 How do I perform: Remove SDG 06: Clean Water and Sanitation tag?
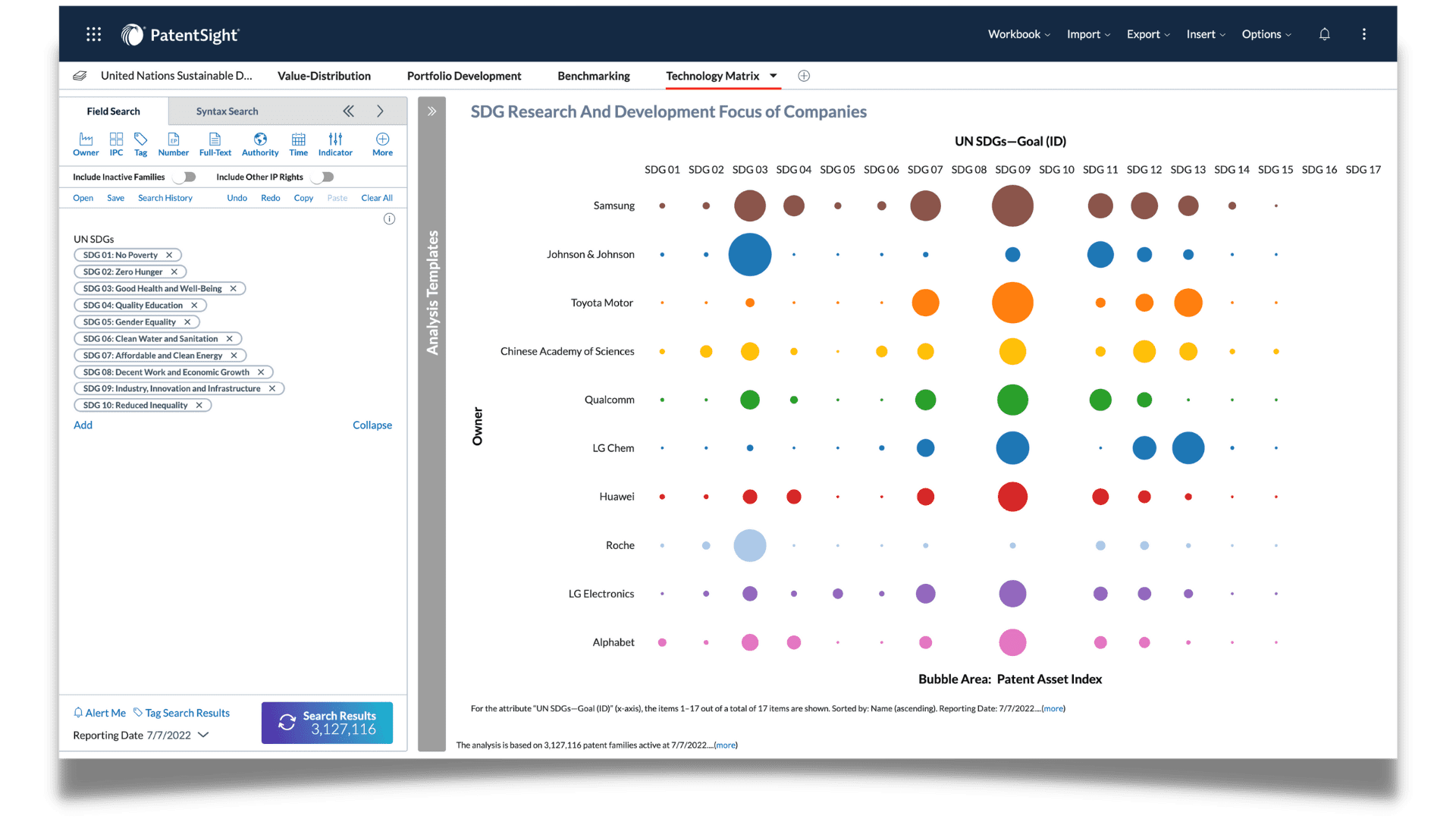[229, 339]
